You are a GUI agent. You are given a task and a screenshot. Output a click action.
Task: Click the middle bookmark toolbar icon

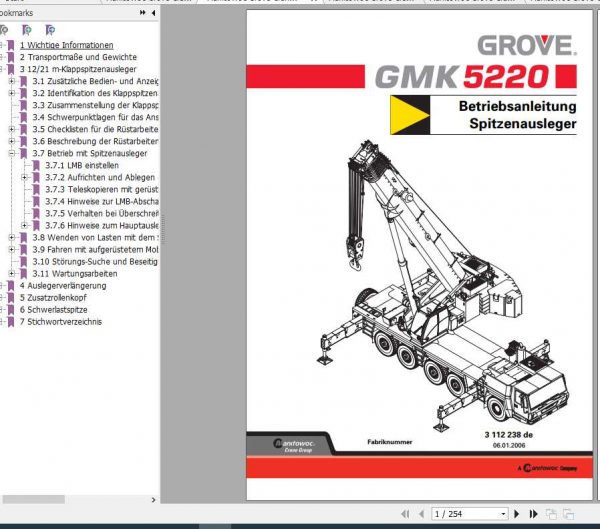point(27,30)
